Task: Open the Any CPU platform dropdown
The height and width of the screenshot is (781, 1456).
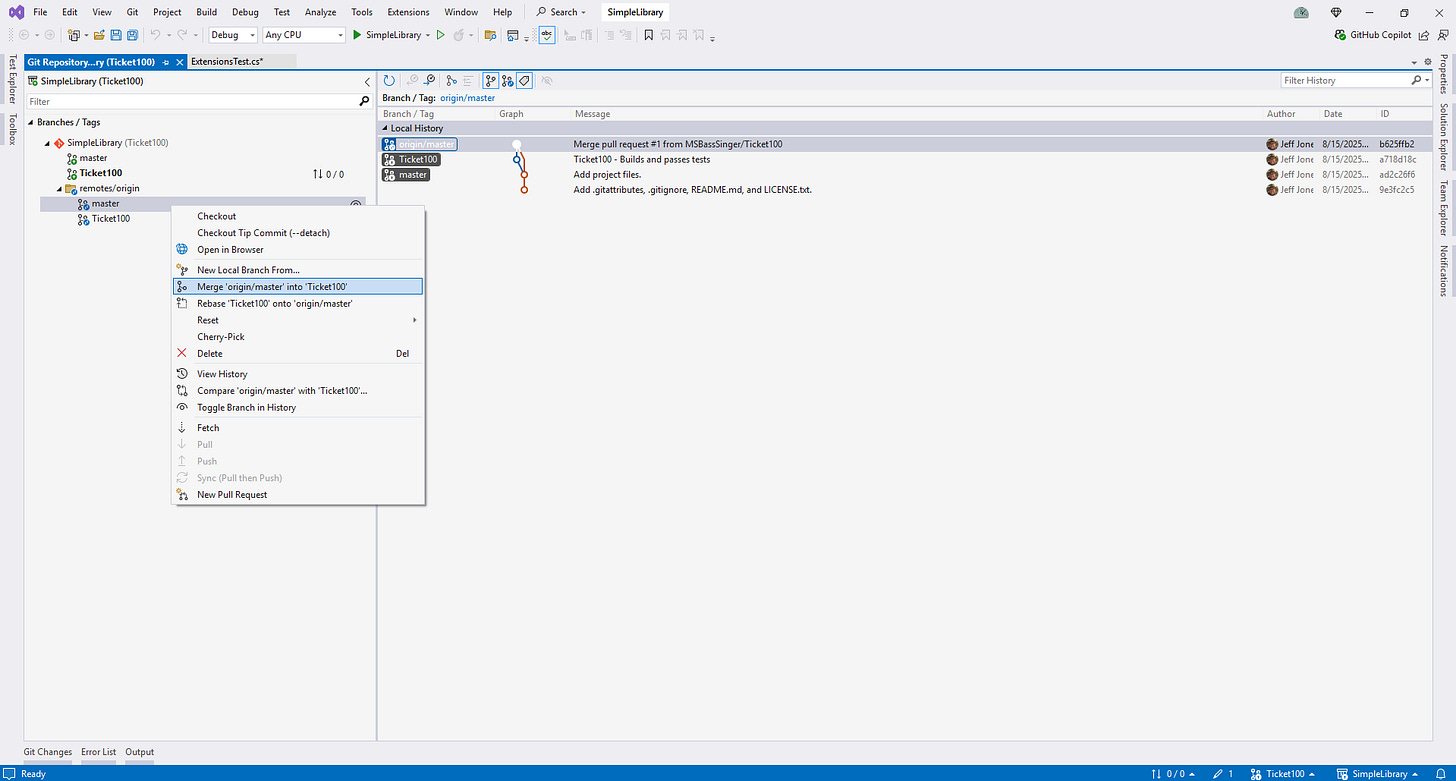Action: click(304, 35)
